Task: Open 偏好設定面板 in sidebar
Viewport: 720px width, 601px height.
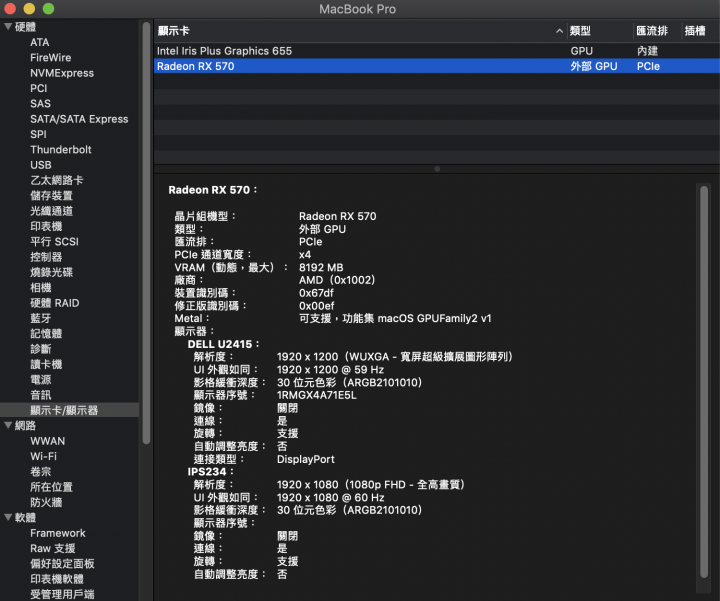Action: [62, 563]
